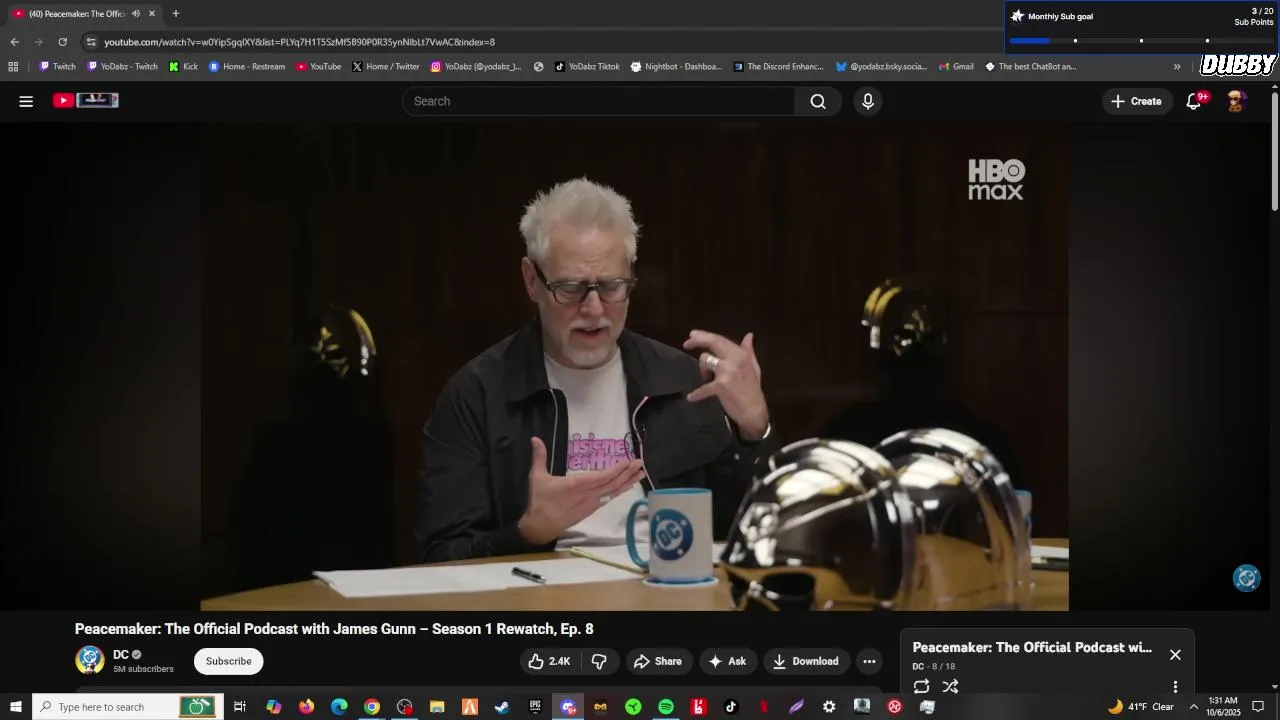View site information icon in address bar

(90, 42)
